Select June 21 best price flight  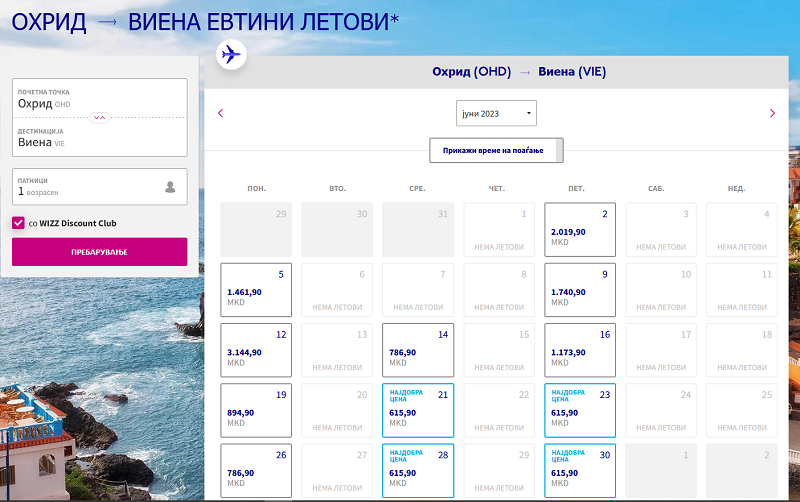[417, 410]
